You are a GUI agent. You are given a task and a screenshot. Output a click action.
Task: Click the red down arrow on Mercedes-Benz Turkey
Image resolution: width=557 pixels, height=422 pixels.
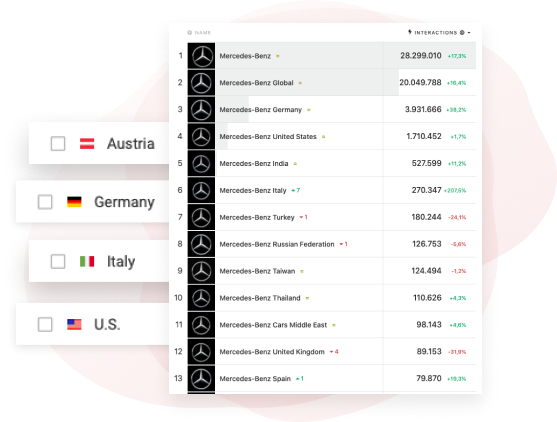(302, 217)
